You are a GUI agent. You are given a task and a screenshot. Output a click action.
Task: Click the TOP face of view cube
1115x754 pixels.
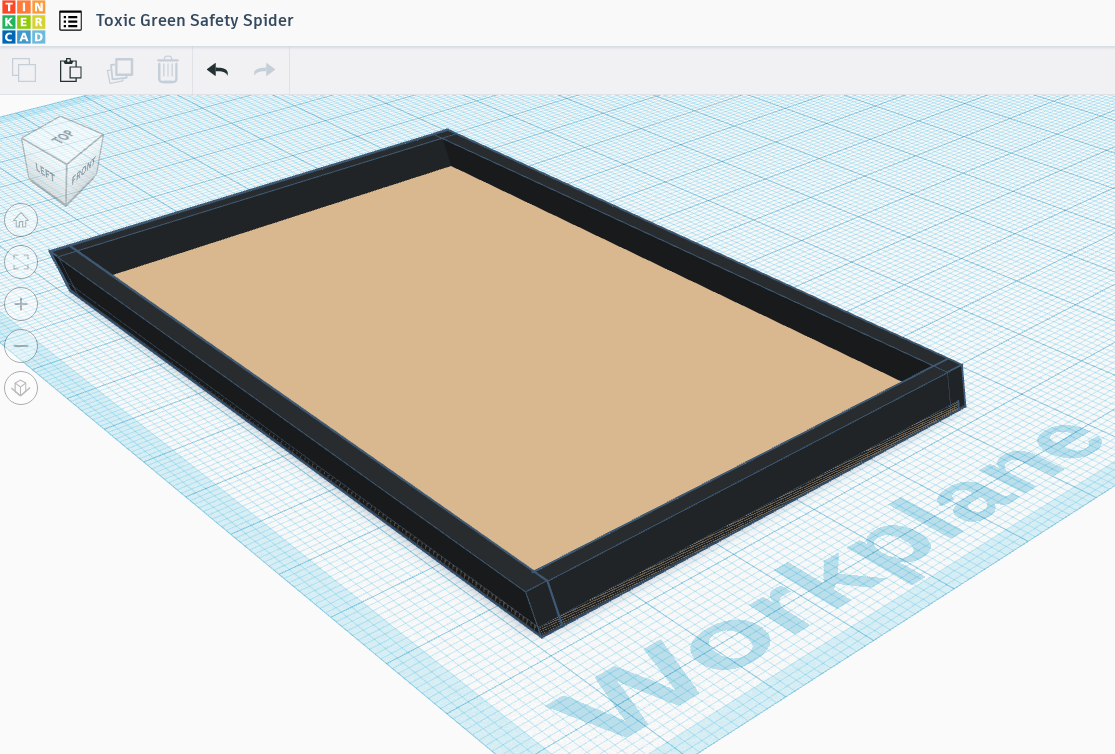(x=63, y=137)
